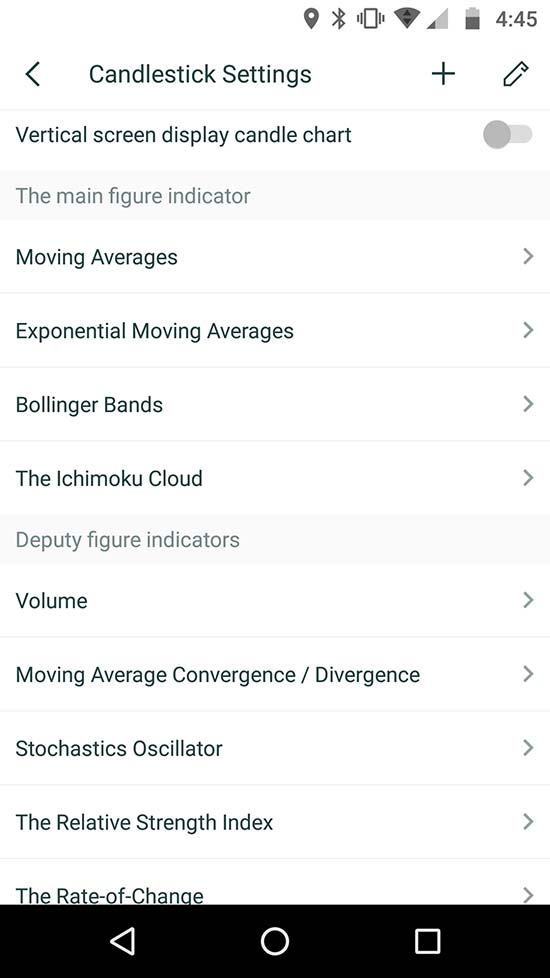
Task: Toggle Vertical screen display candle chart
Action: (x=508, y=135)
